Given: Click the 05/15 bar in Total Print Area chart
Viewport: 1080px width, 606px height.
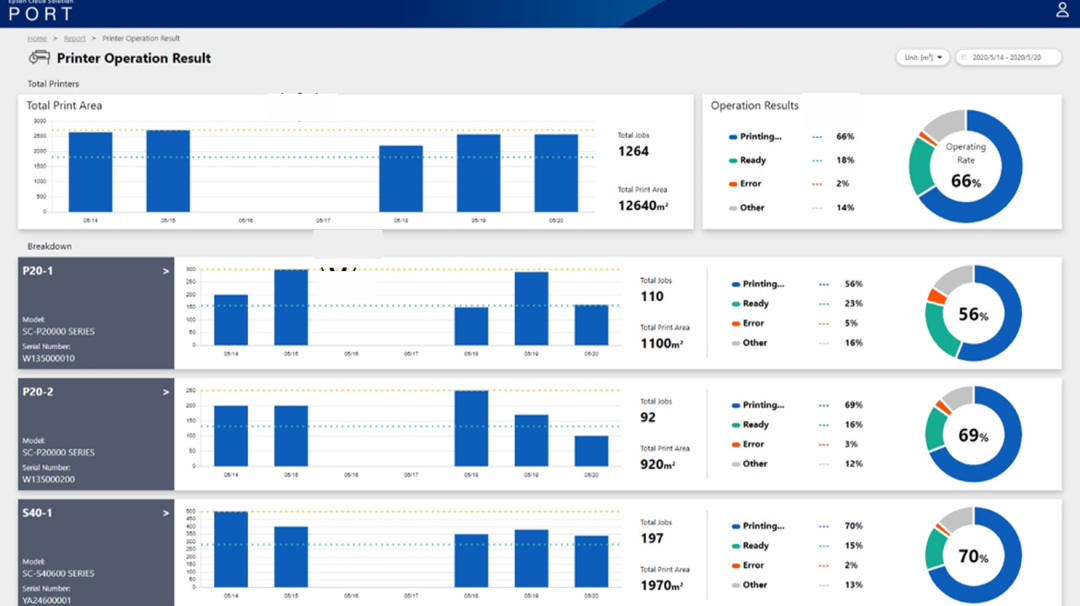Looking at the screenshot, I should click(168, 171).
